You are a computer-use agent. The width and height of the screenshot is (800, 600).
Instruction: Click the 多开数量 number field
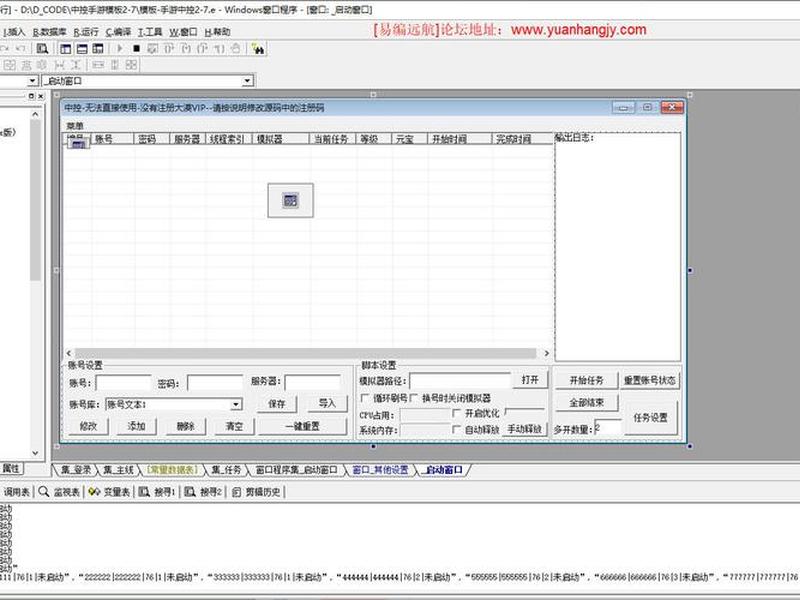coord(608,429)
